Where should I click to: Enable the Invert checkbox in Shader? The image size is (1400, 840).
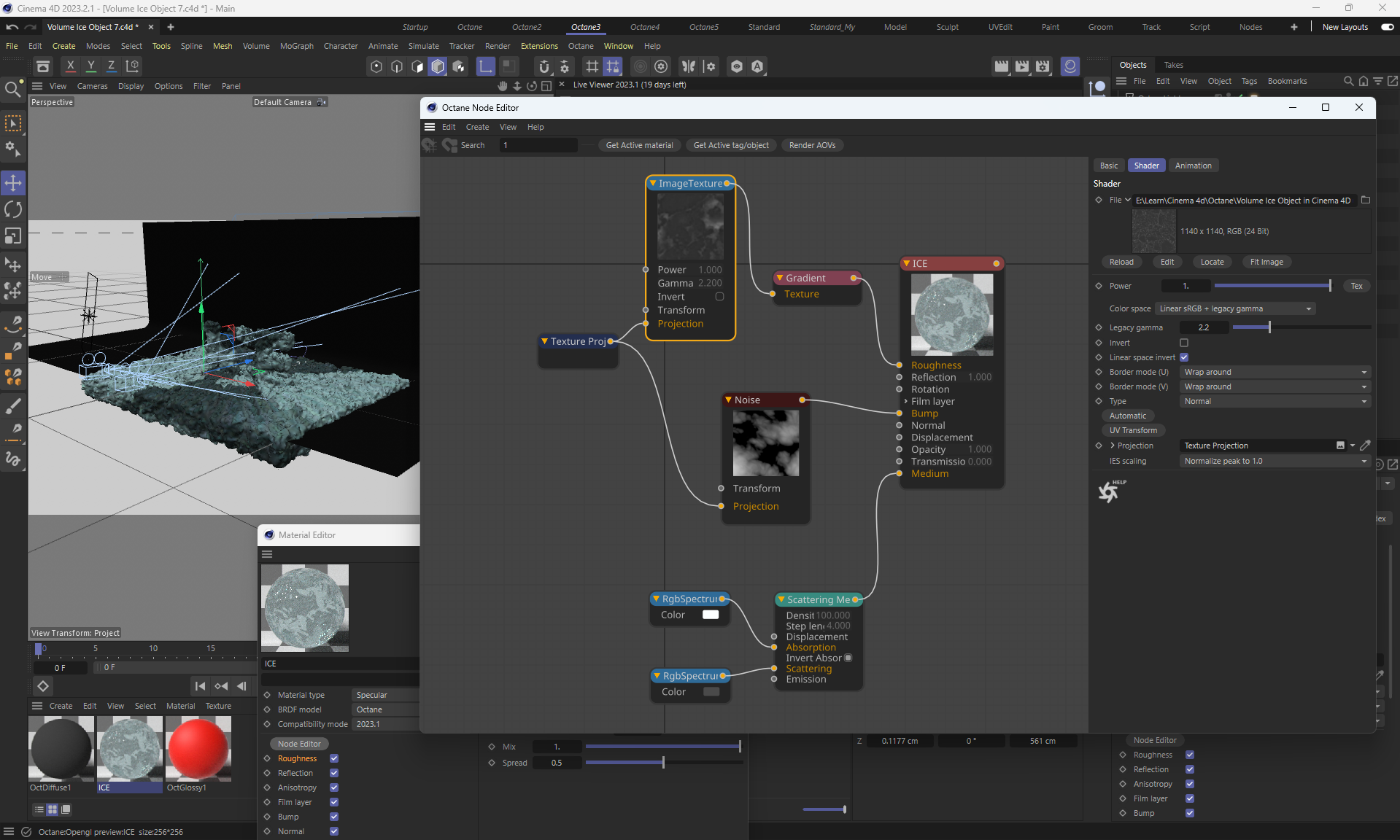(x=1184, y=343)
